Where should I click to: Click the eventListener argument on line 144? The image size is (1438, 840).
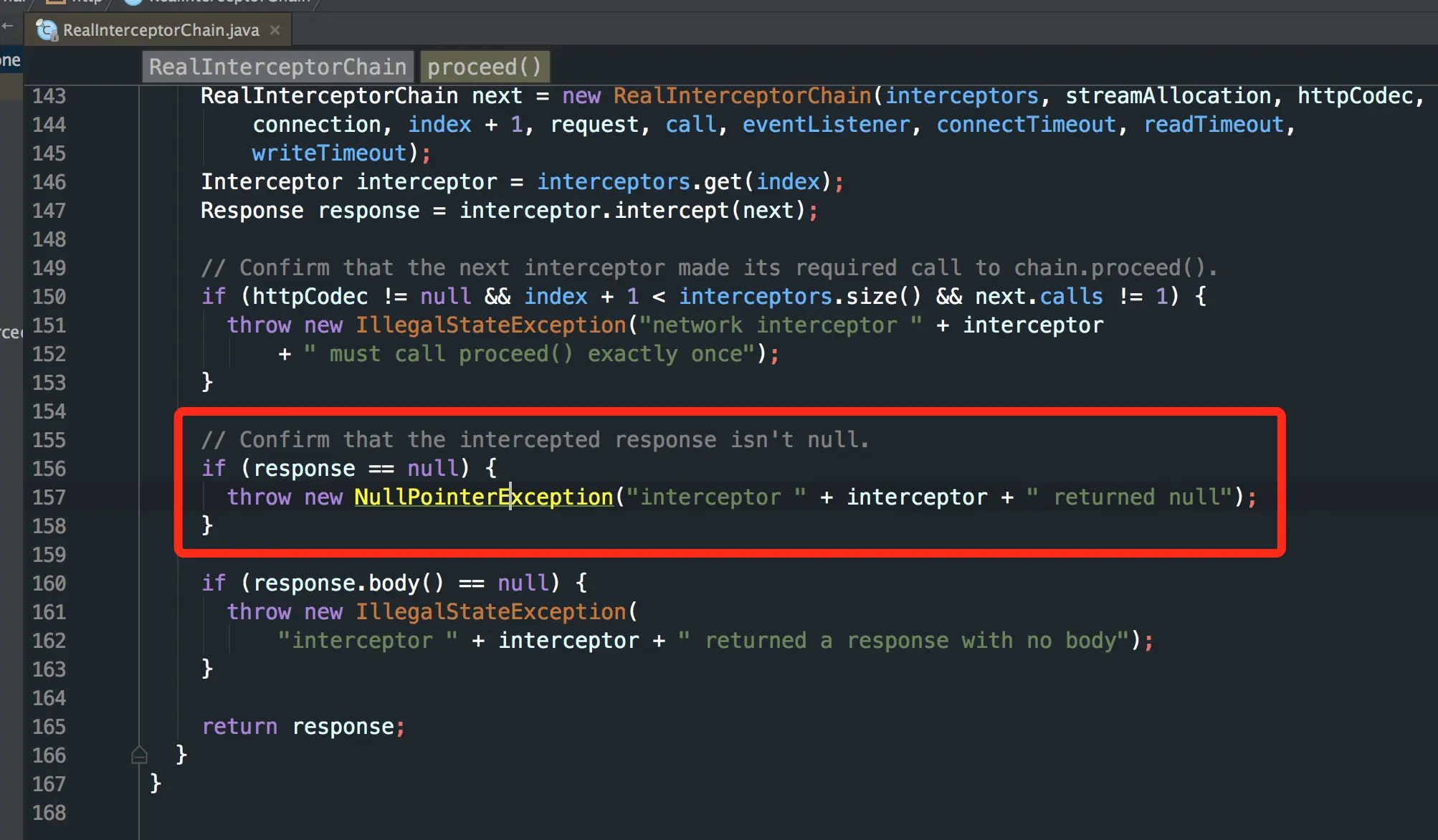pos(826,124)
